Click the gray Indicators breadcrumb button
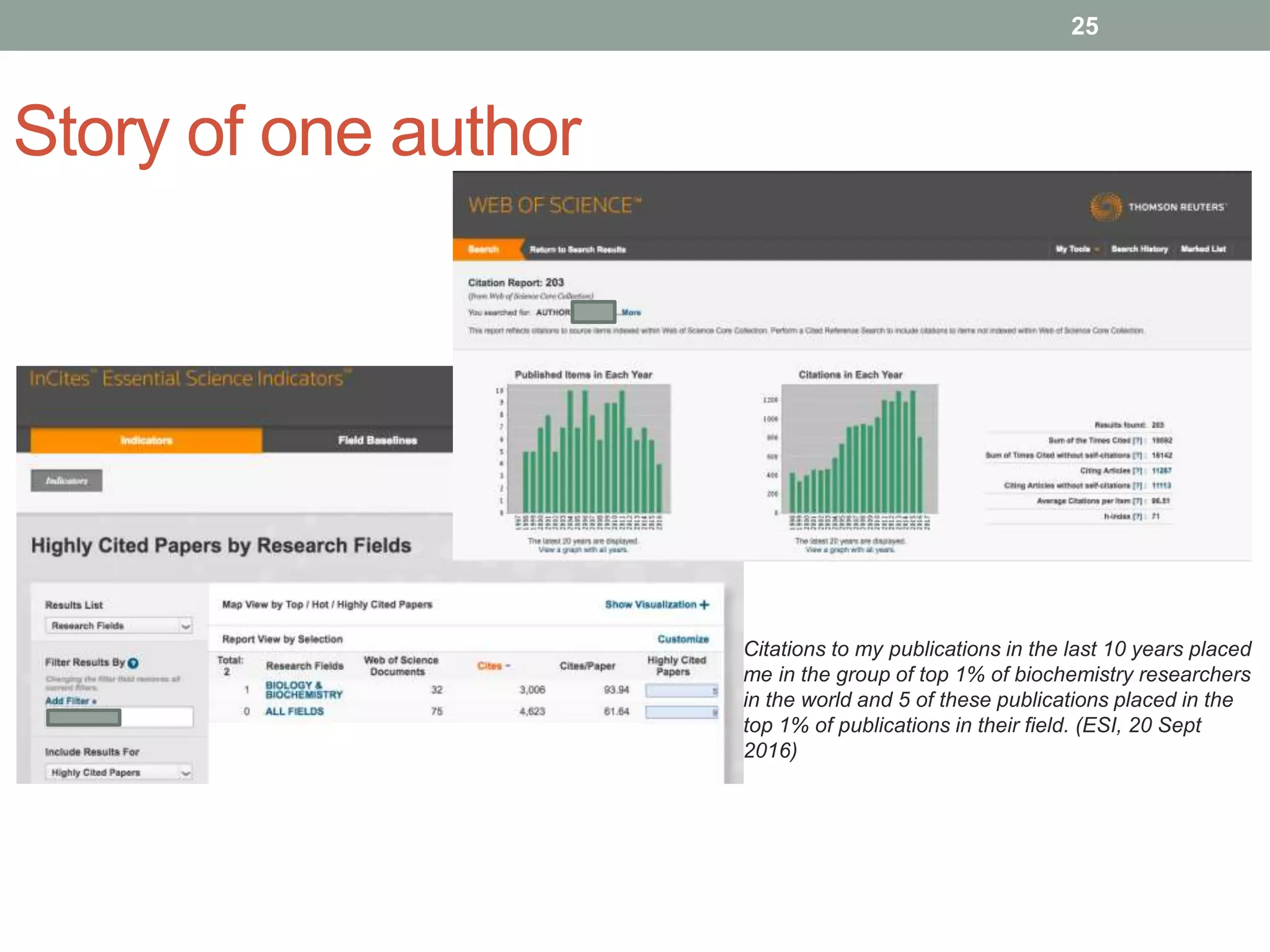The height and width of the screenshot is (952, 1270). [x=66, y=480]
